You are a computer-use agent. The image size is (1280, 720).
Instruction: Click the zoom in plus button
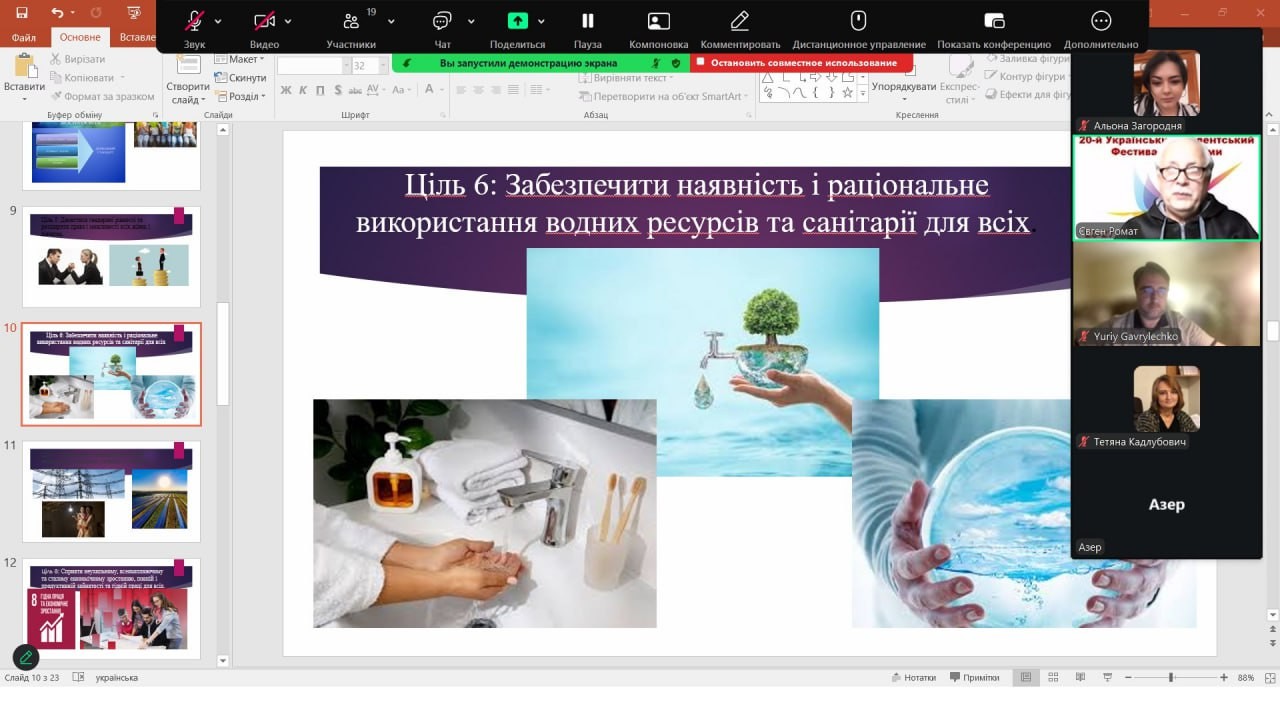pos(1224,678)
